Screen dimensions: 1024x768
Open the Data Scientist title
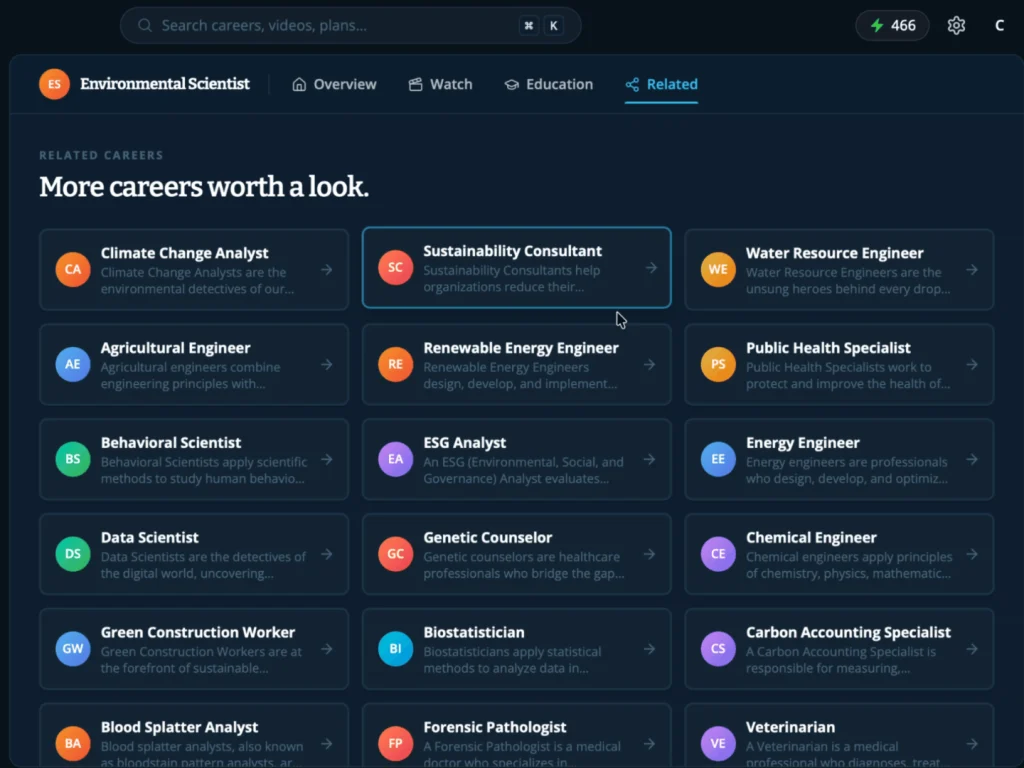coord(150,537)
